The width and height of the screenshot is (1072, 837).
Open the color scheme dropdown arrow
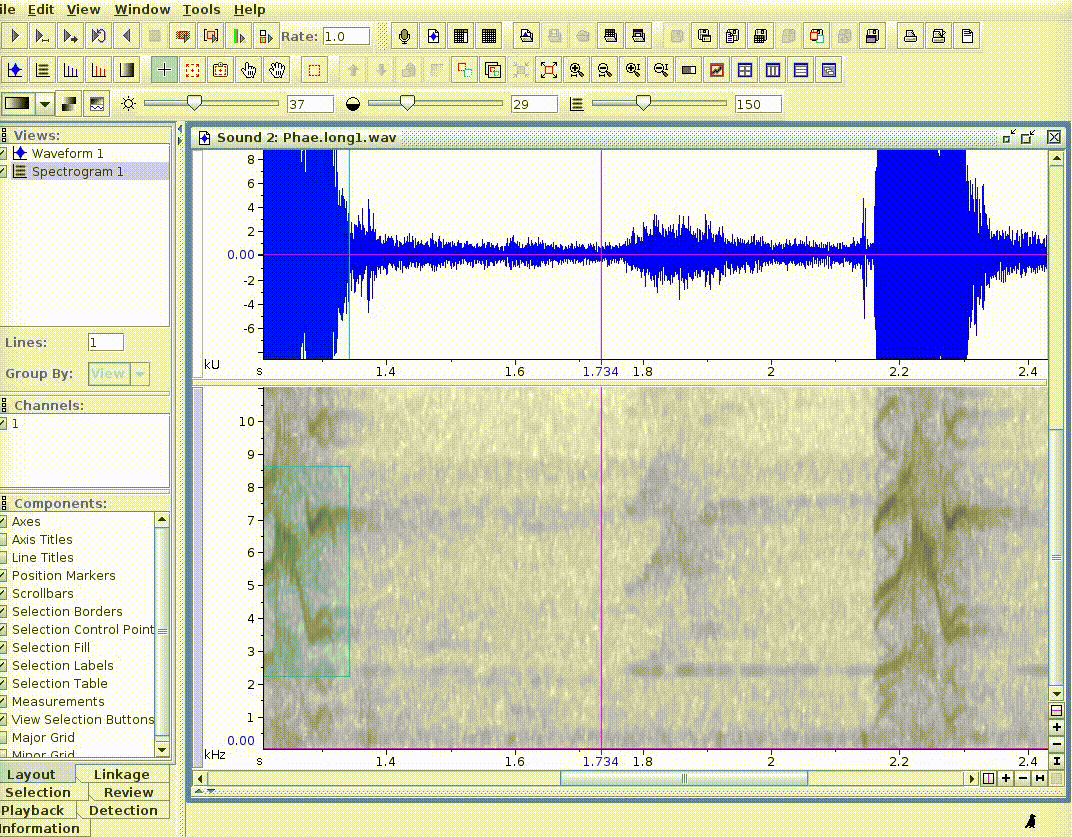[45, 103]
